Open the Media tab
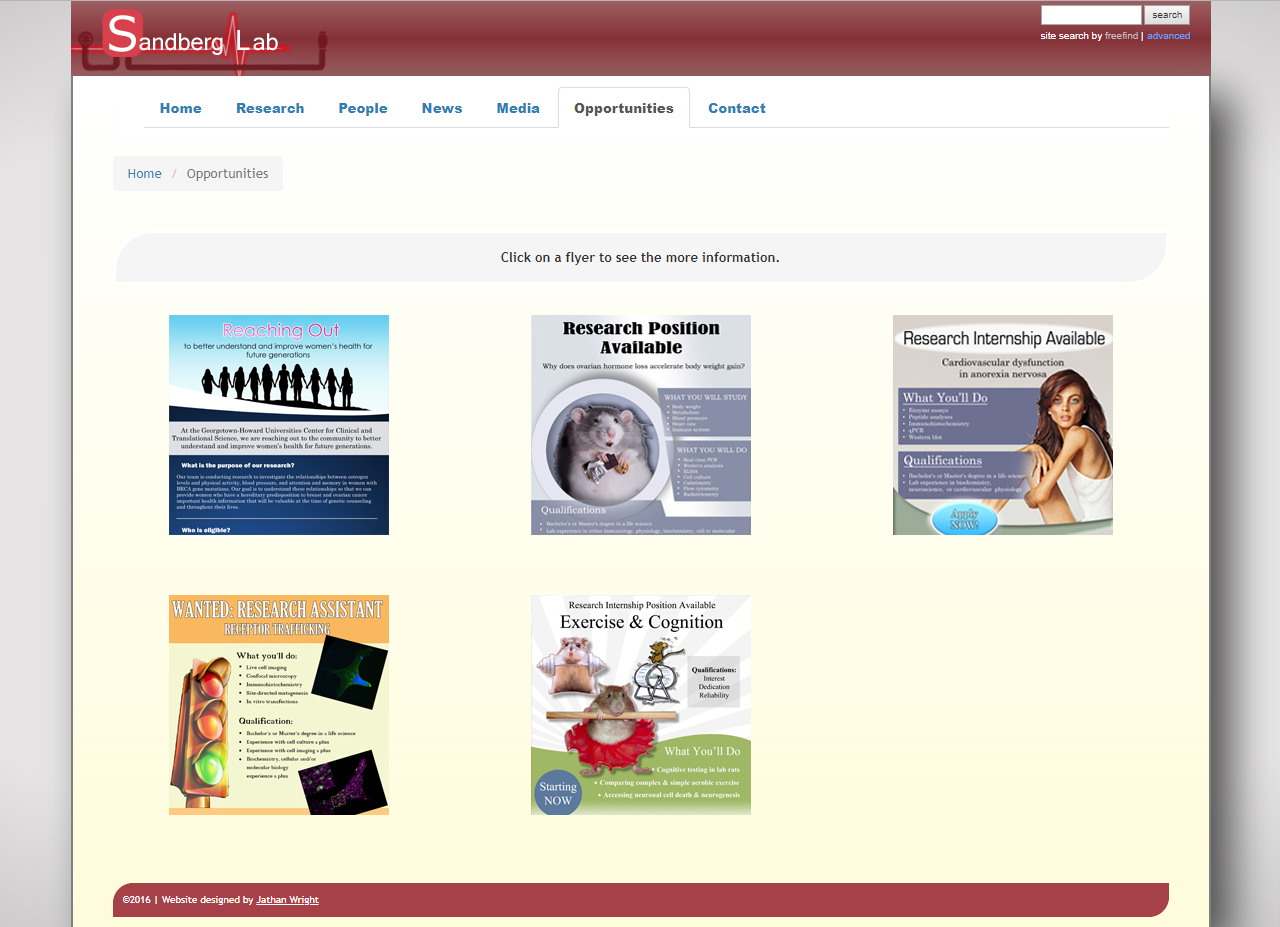This screenshot has height=927, width=1280. [518, 108]
